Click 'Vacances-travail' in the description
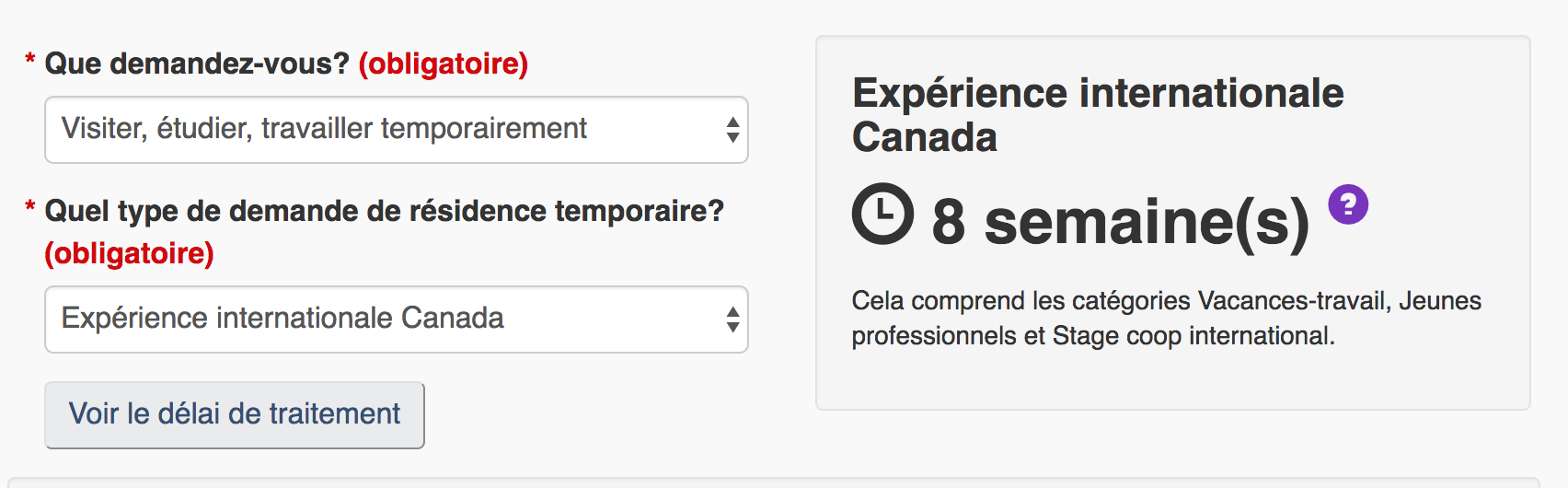The height and width of the screenshot is (488, 1568). point(1293,301)
